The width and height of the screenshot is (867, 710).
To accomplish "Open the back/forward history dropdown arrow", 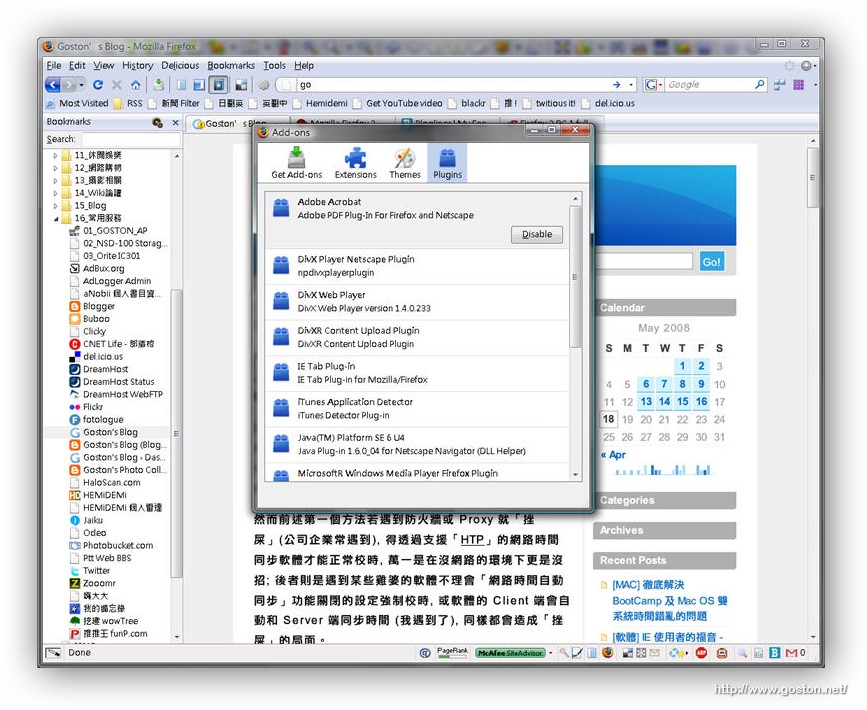I will point(81,85).
